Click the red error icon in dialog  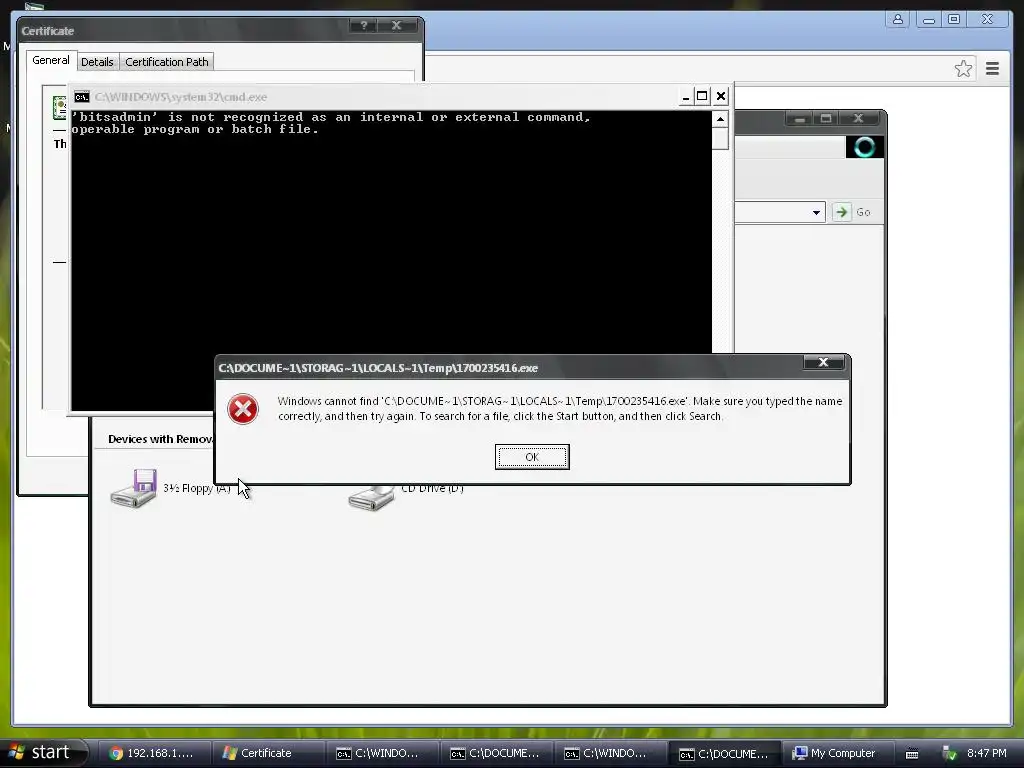pos(243,409)
